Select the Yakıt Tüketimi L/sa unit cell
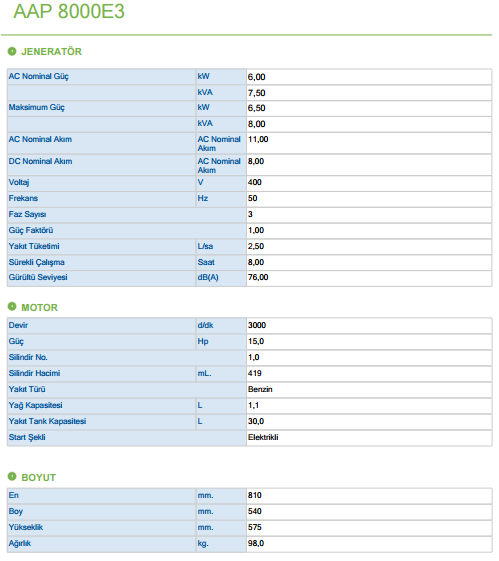 (221, 247)
